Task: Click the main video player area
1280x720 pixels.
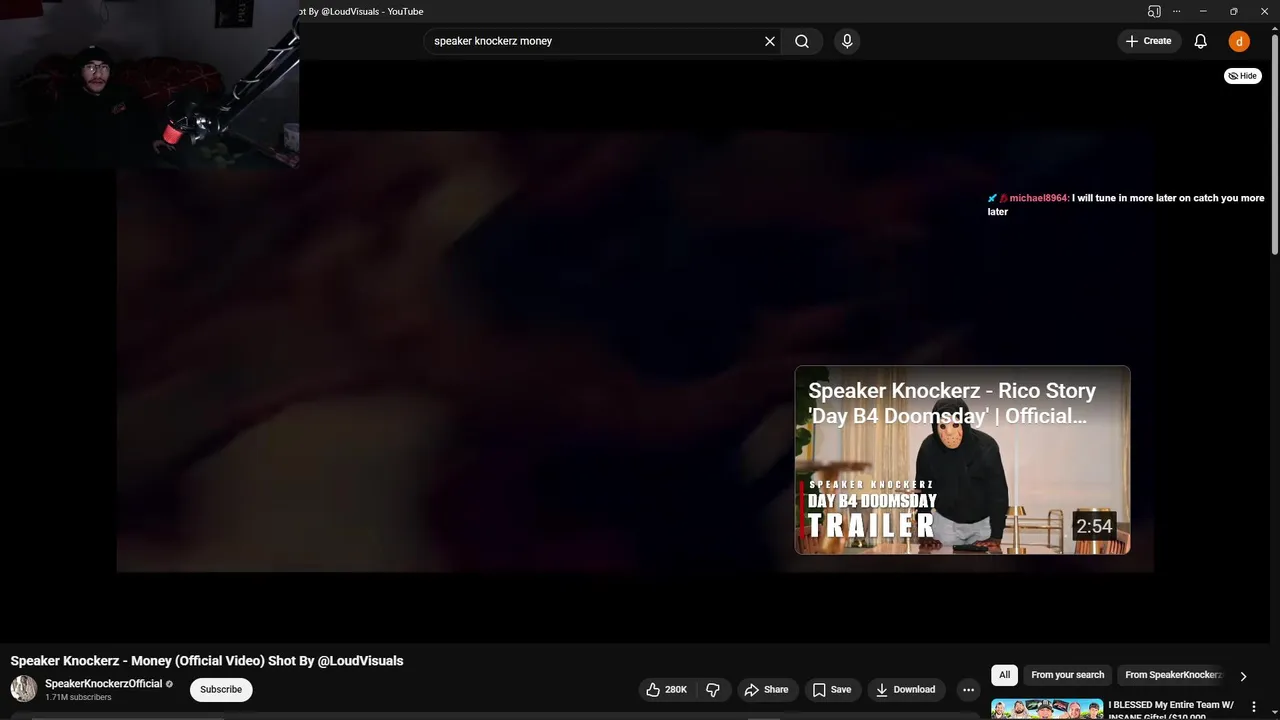Action: pos(634,351)
